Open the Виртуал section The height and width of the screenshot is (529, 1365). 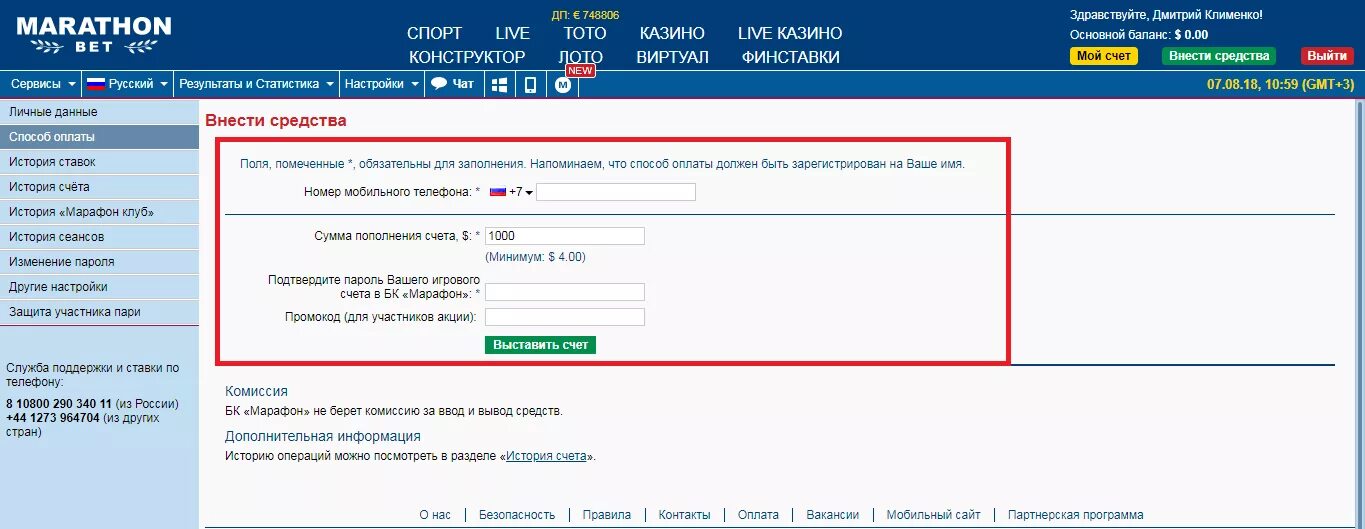point(672,57)
